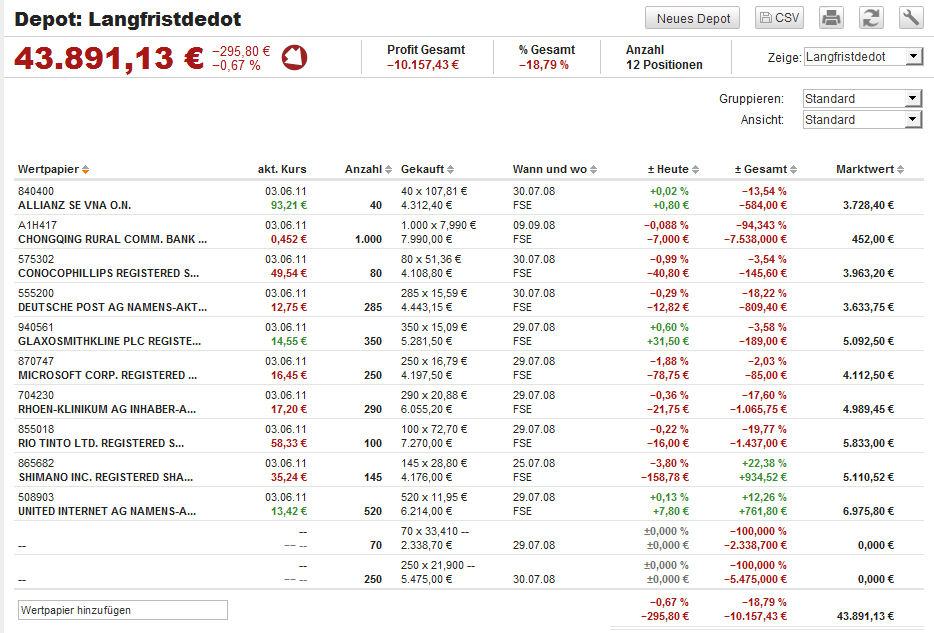Viewport: 934px width, 633px height.
Task: Sort by Gekauft column arrows
Action: click(451, 170)
